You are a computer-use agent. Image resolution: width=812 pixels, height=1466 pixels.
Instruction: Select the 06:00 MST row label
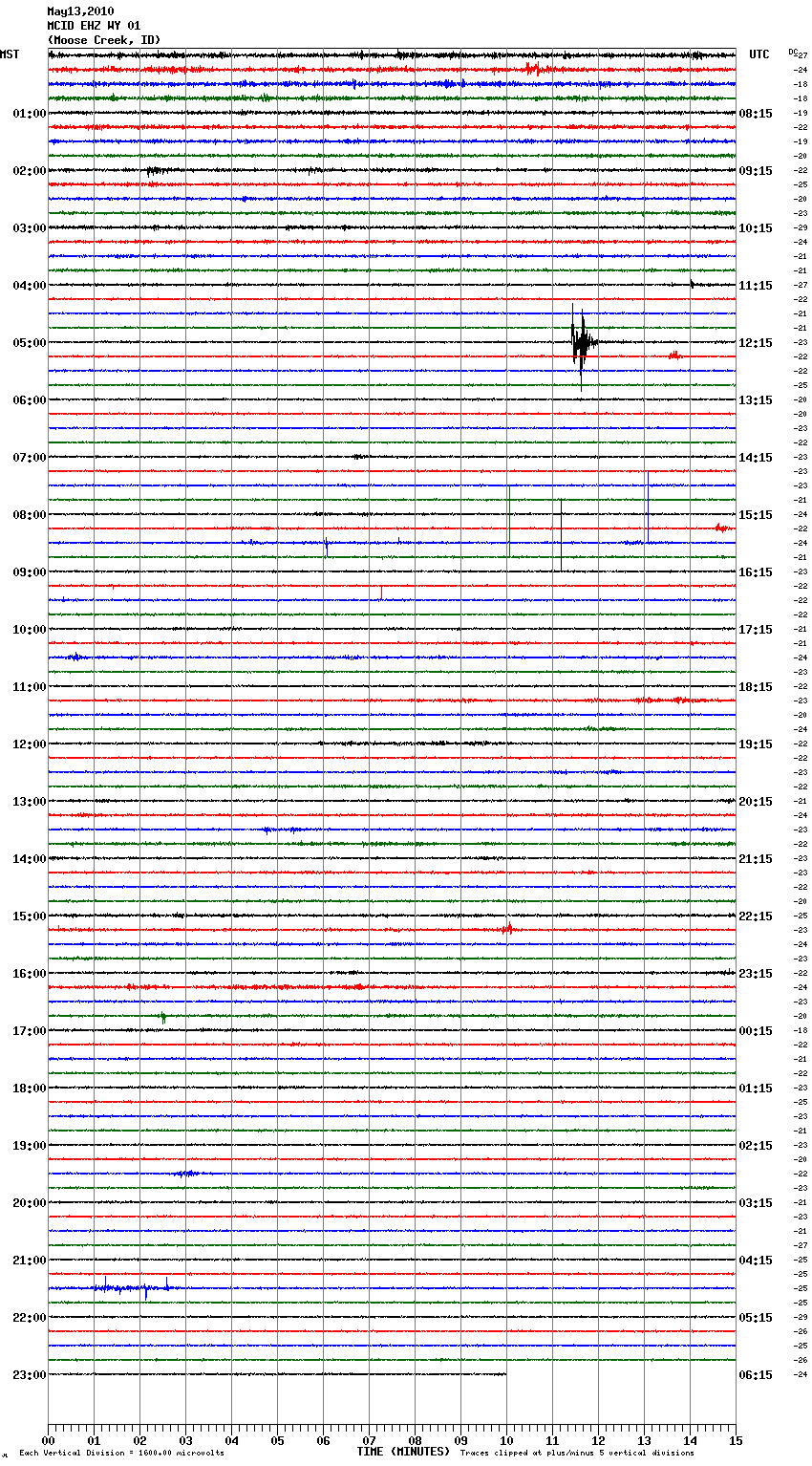[x=29, y=400]
